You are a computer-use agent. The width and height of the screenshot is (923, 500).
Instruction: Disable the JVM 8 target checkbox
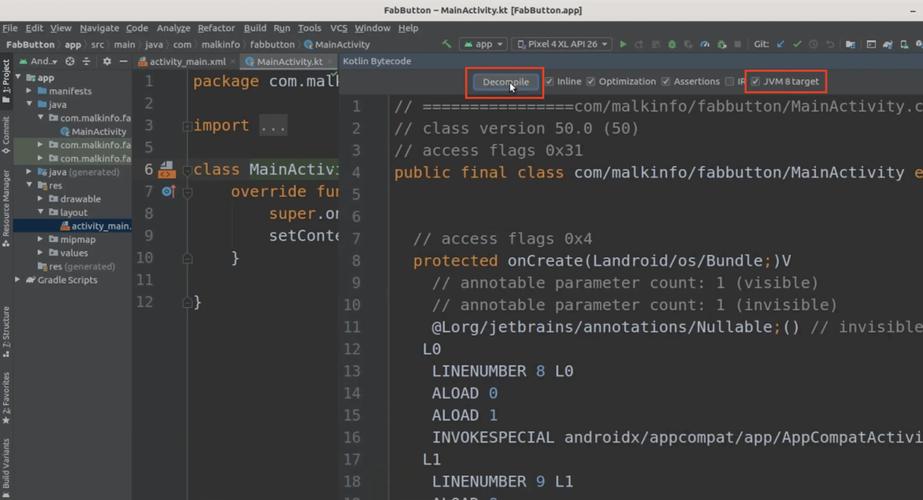click(755, 82)
